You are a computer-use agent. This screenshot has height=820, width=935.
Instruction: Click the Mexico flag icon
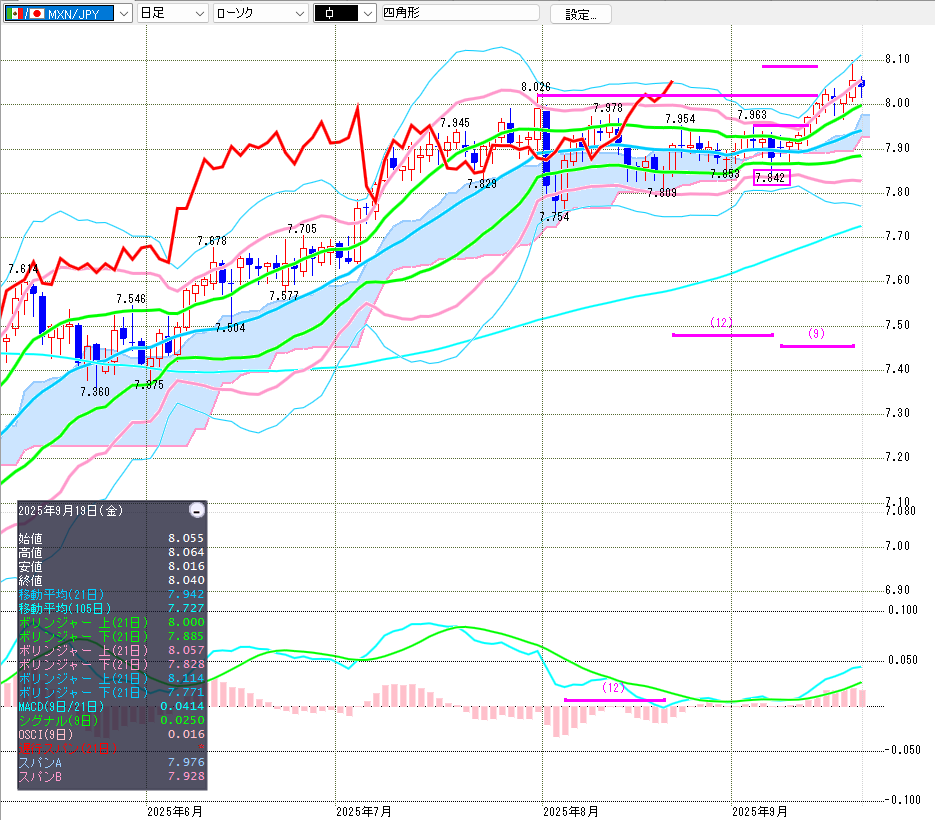tap(15, 14)
